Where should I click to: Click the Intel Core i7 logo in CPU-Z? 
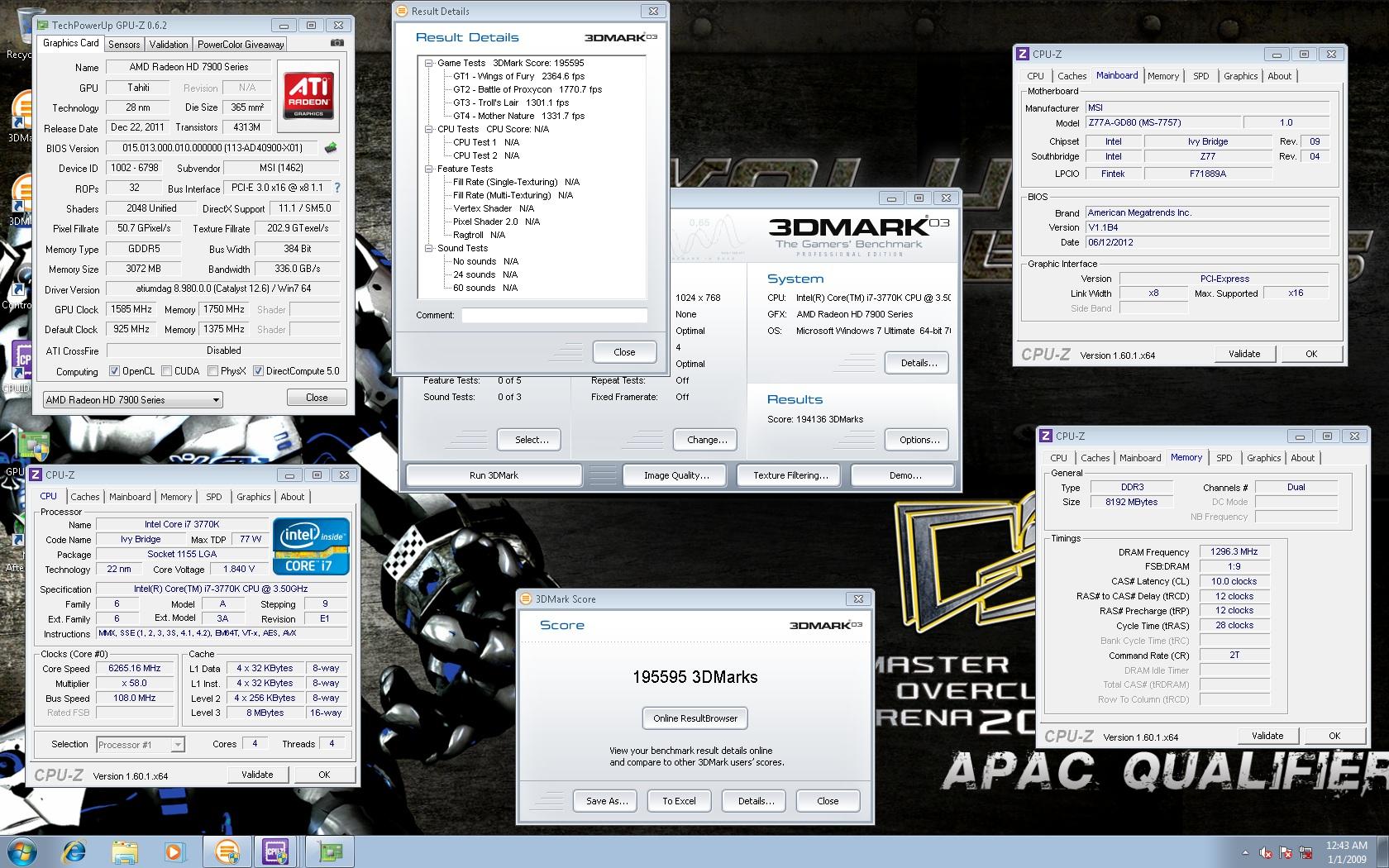tap(311, 546)
